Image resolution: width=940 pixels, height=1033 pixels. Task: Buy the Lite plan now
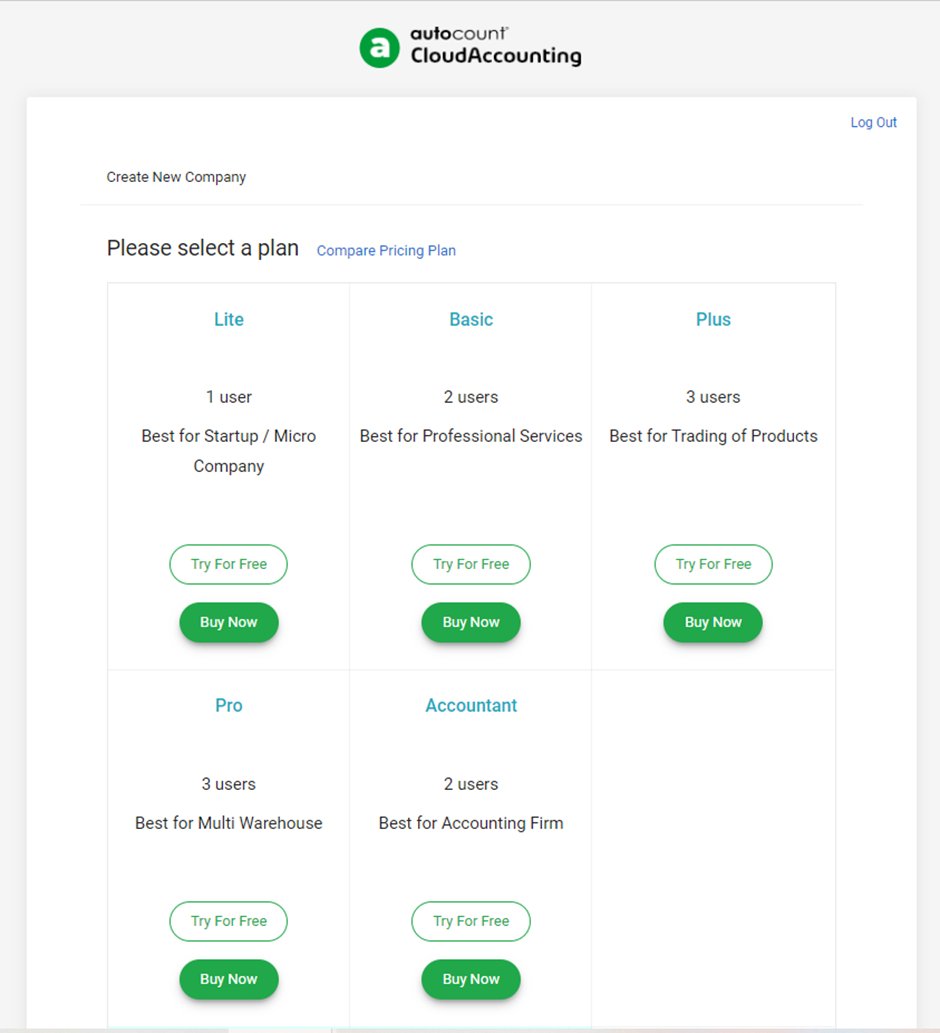(229, 622)
